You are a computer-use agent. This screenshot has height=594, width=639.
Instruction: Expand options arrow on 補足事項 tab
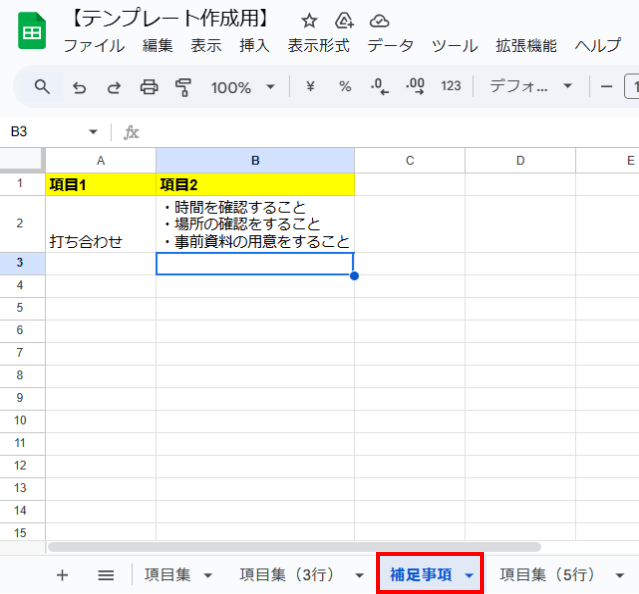point(469,575)
